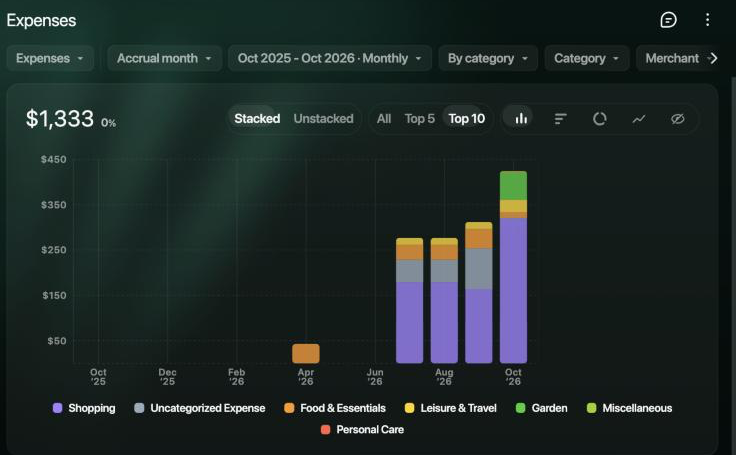Click the Feb '26 x-axis label
Image resolution: width=736 pixels, height=455 pixels.
(237, 377)
